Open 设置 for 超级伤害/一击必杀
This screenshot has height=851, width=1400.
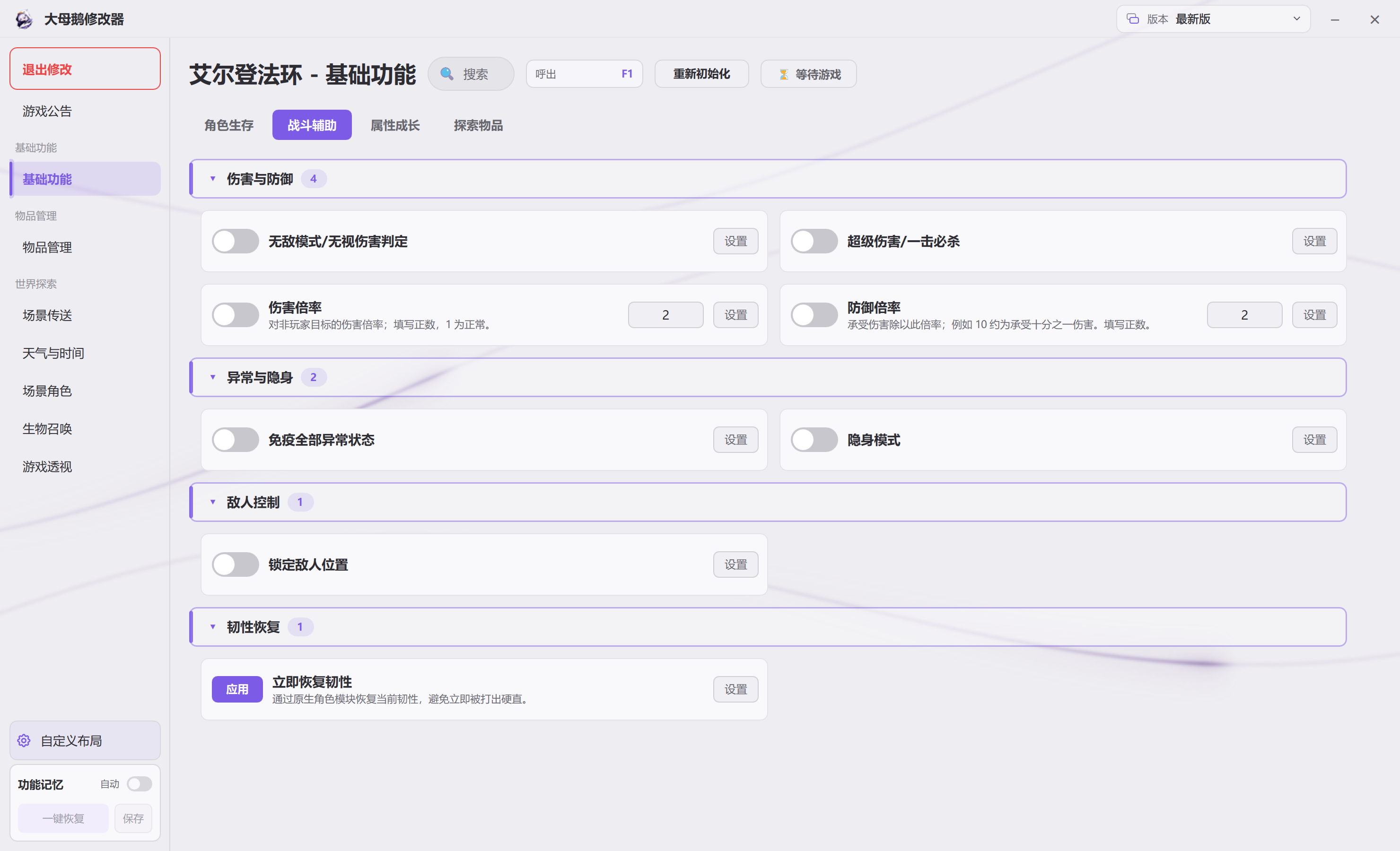(1314, 242)
